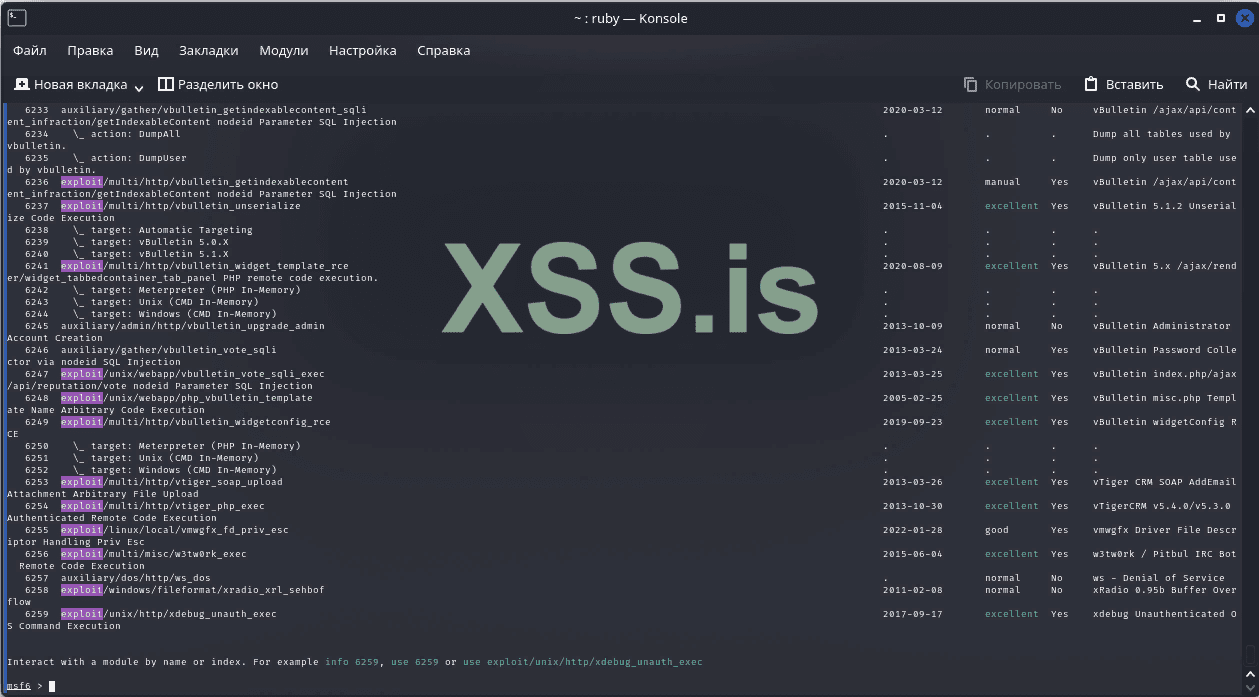
Task: Click text exploit/unix/http/xdebug_unauth_exec on row 6259
Action: pos(169,614)
